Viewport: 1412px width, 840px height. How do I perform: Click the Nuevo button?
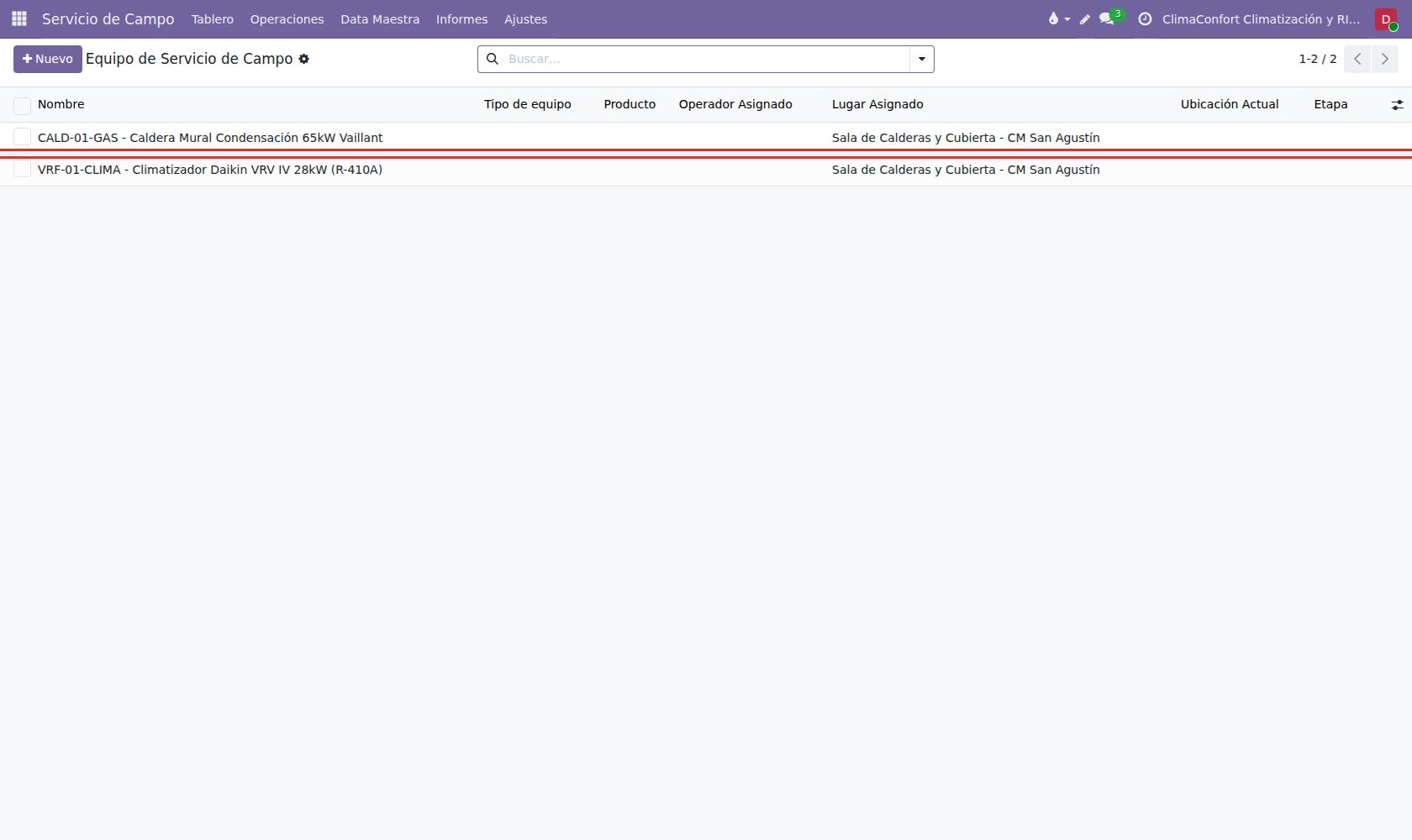[x=48, y=59]
